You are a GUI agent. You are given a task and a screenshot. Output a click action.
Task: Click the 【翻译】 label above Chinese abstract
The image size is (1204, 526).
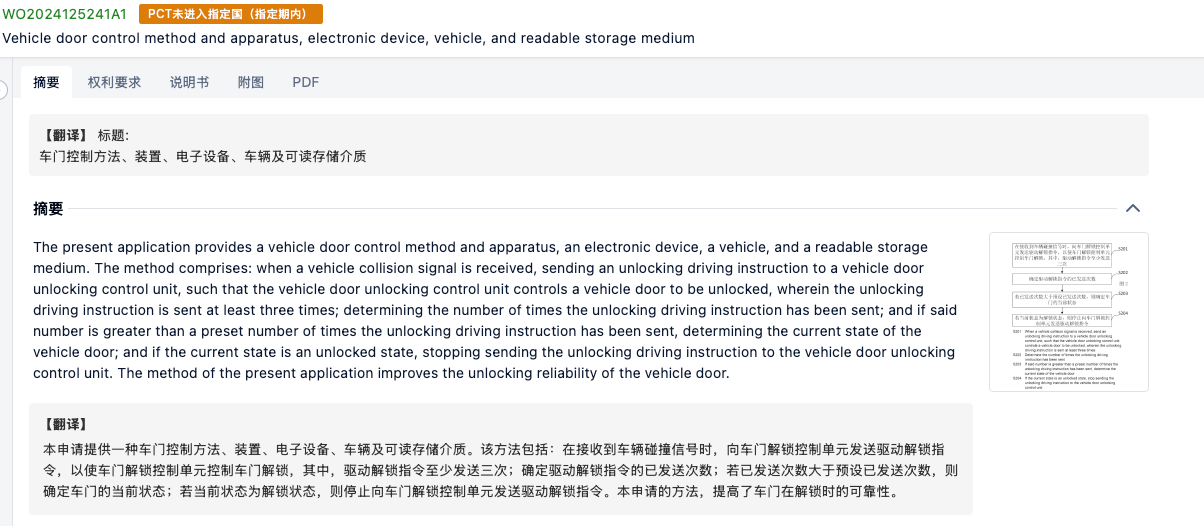pos(66,424)
